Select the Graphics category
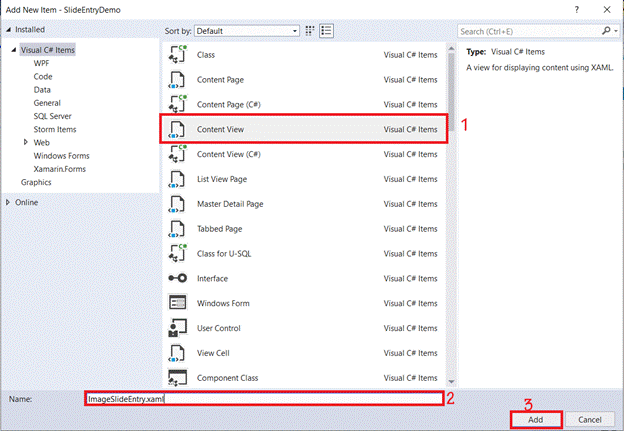 pyautogui.click(x=36, y=182)
